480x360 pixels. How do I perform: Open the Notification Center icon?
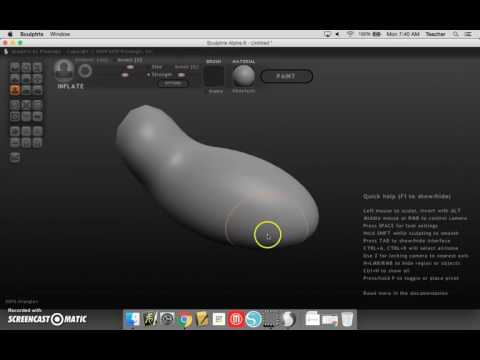point(468,34)
